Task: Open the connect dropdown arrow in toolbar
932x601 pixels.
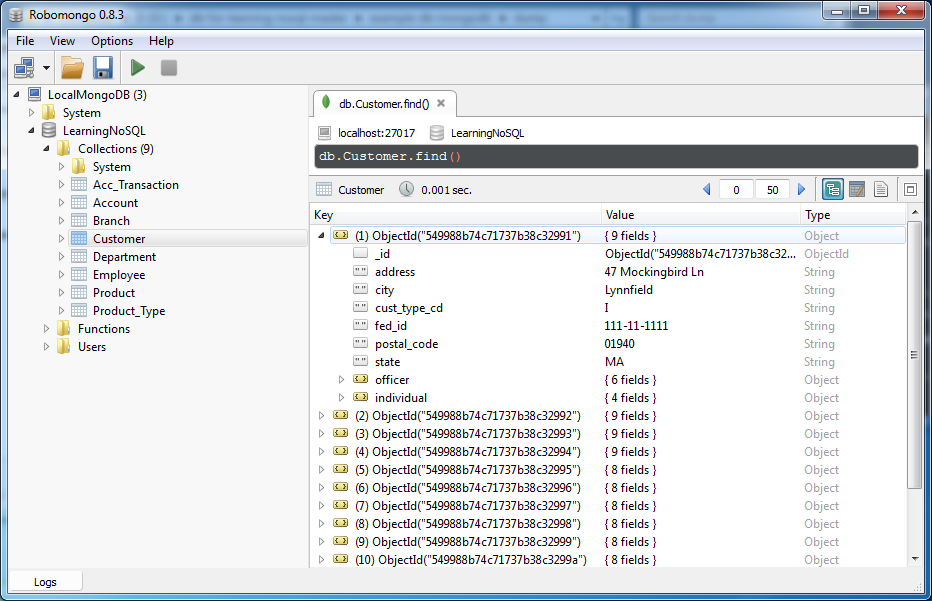Action: [46, 68]
